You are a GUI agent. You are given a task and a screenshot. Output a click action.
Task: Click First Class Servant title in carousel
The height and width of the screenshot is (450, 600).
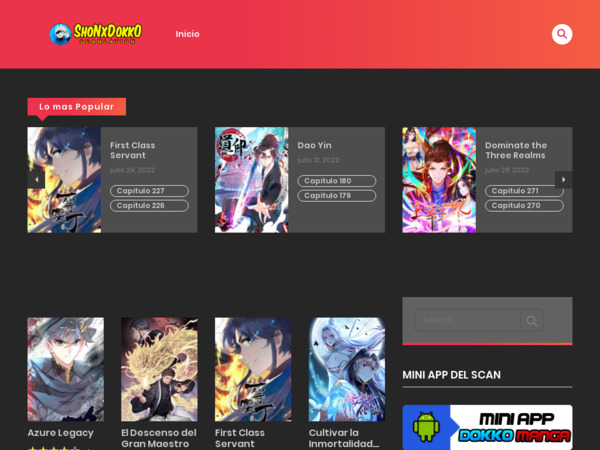point(132,150)
